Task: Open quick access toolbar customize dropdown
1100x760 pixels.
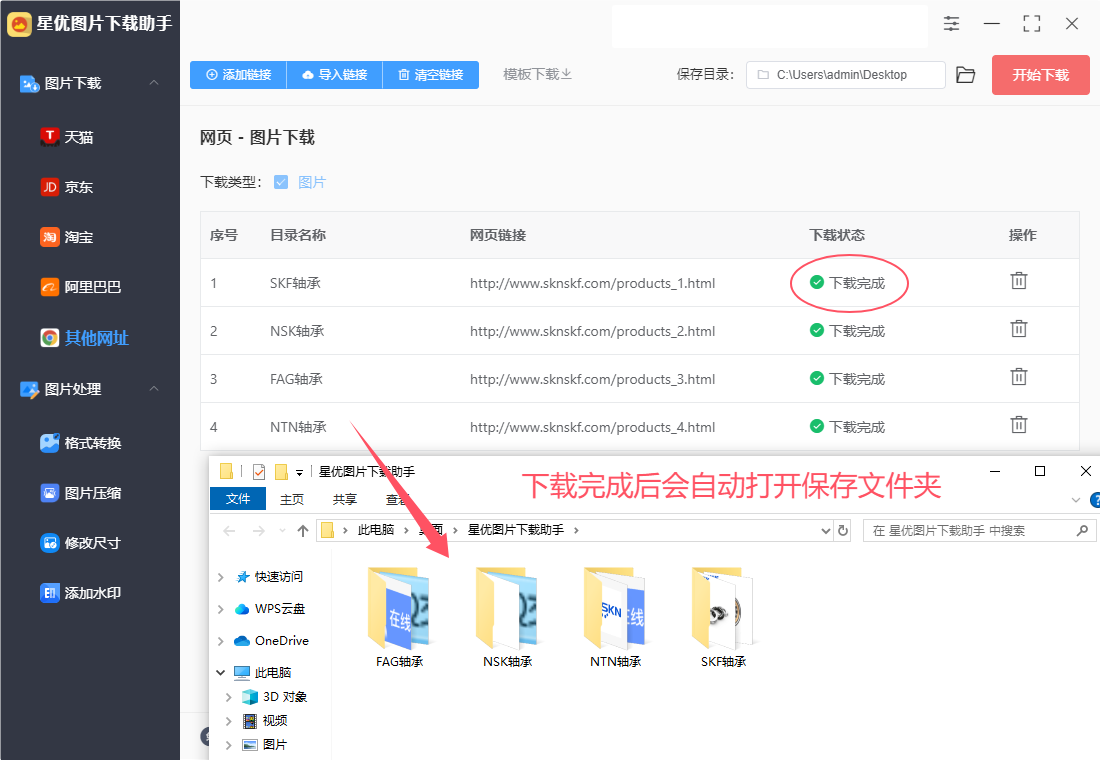Action: [x=300, y=472]
